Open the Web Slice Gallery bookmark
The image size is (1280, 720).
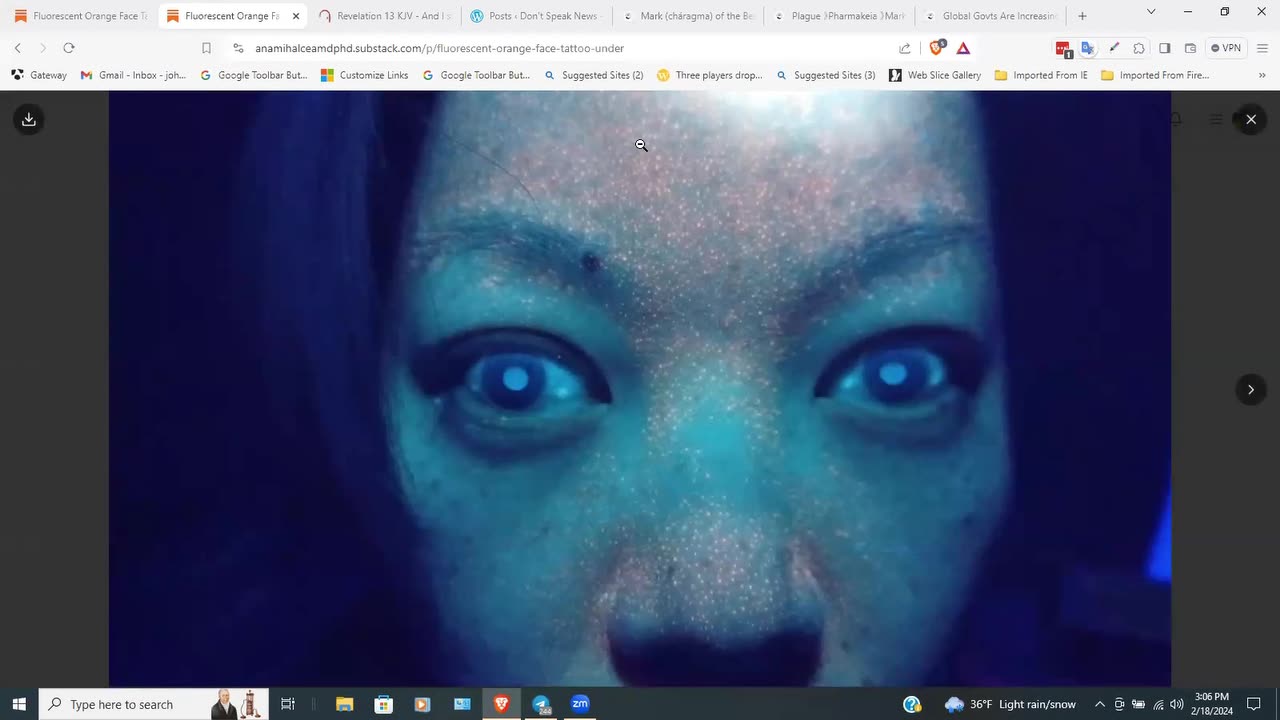point(935,75)
